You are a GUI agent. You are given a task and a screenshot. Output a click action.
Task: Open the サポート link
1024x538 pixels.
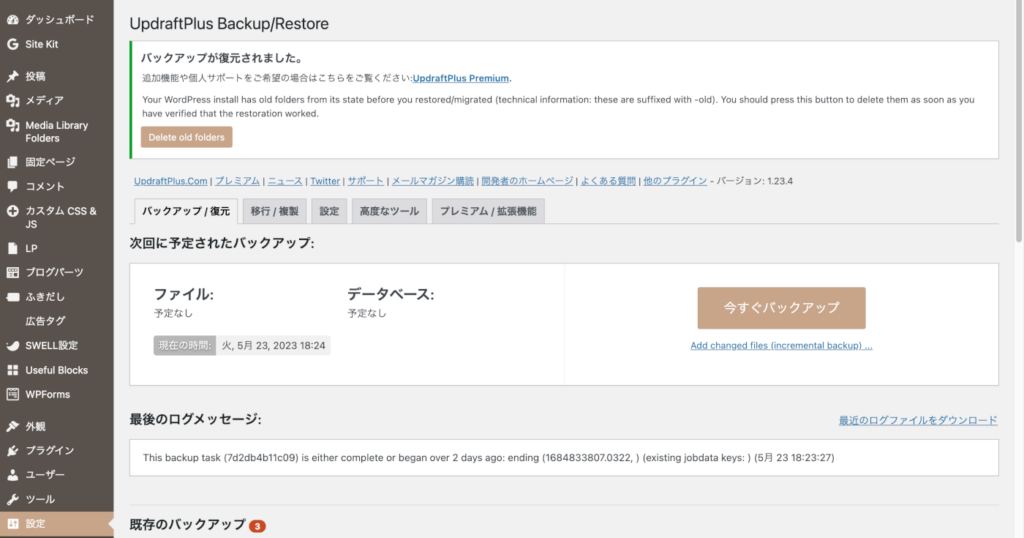coord(365,181)
